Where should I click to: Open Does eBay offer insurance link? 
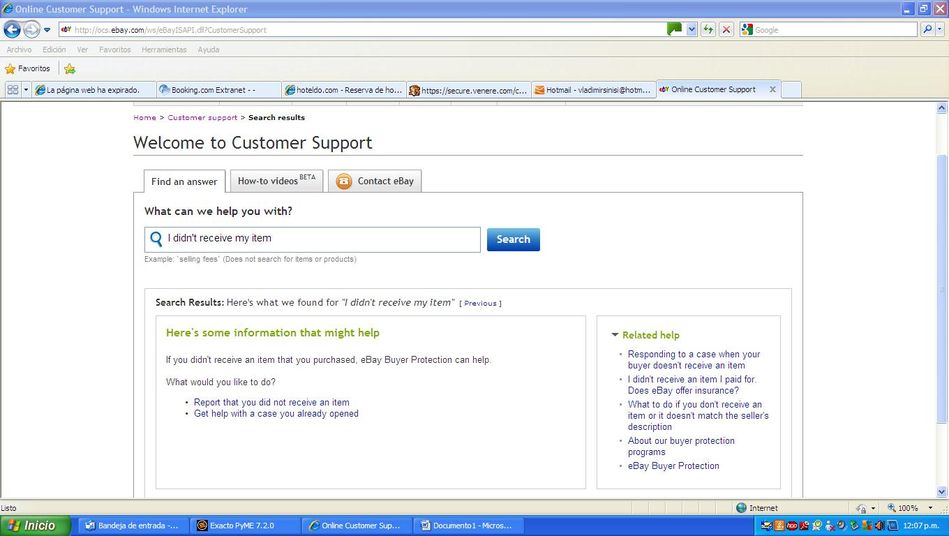pos(692,385)
